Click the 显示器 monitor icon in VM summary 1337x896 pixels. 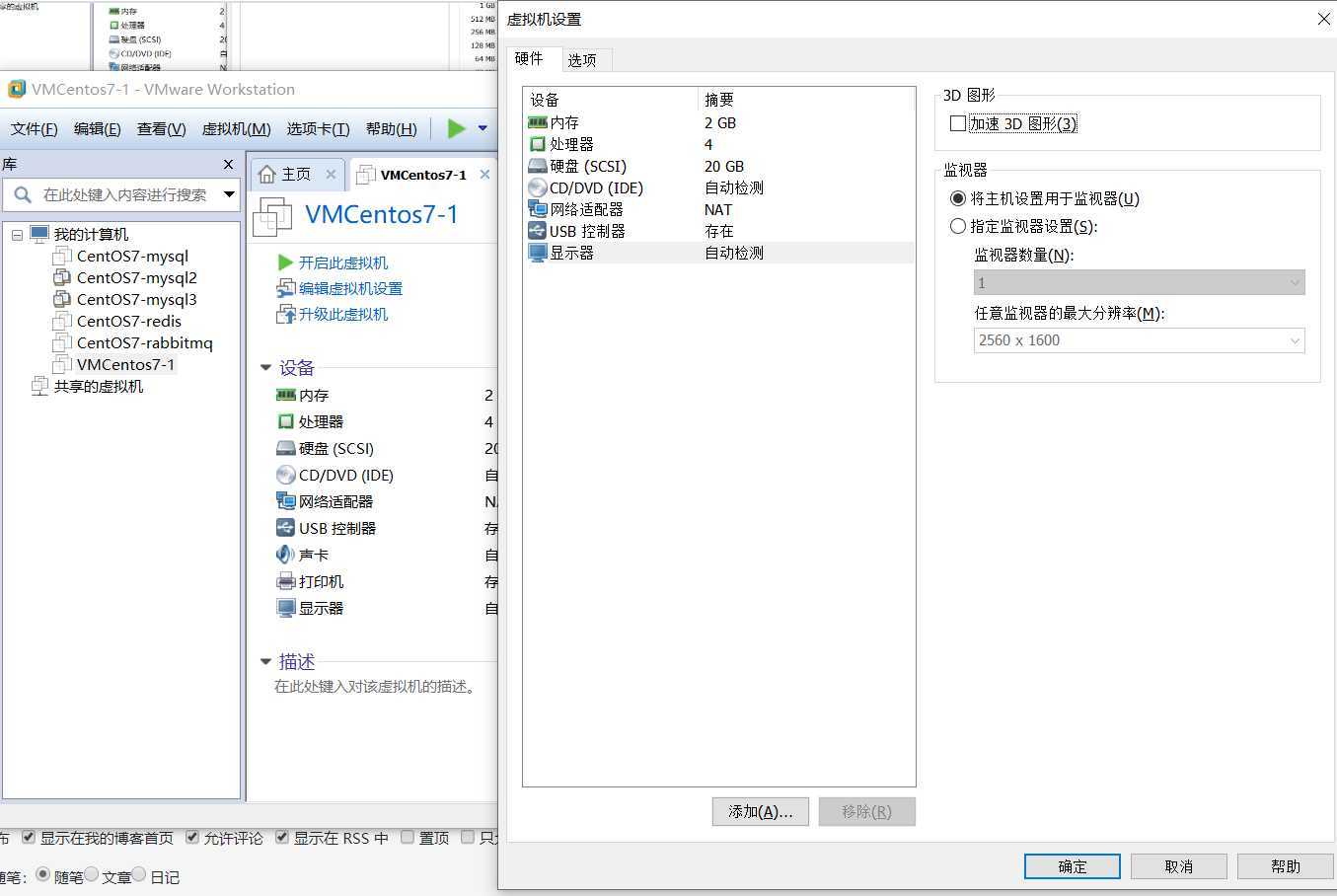(x=286, y=608)
